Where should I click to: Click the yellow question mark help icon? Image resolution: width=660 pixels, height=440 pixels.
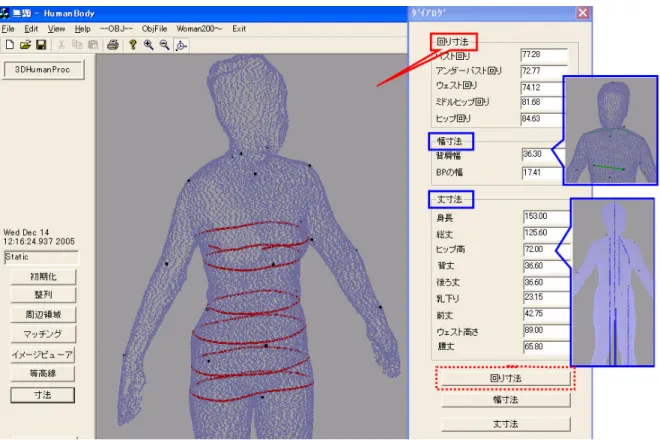(133, 45)
